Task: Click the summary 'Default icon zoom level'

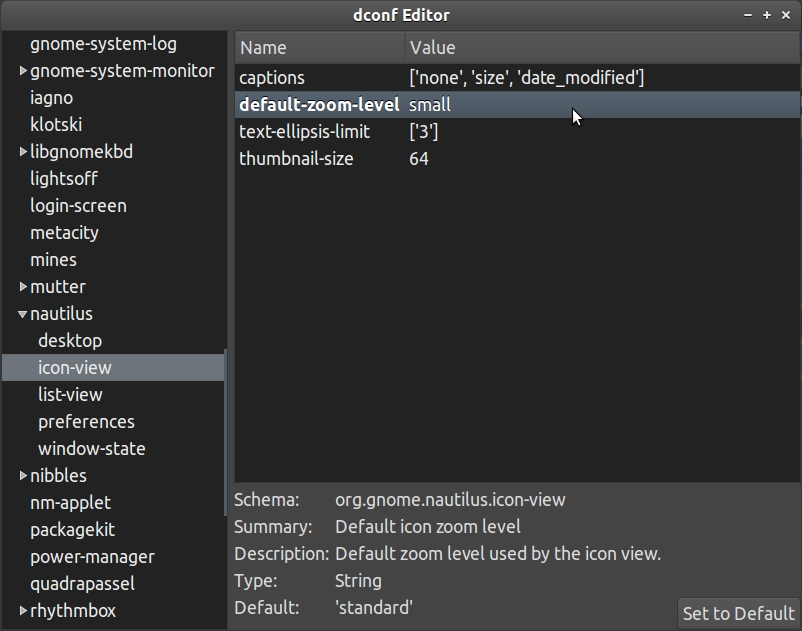Action: [x=428, y=527]
